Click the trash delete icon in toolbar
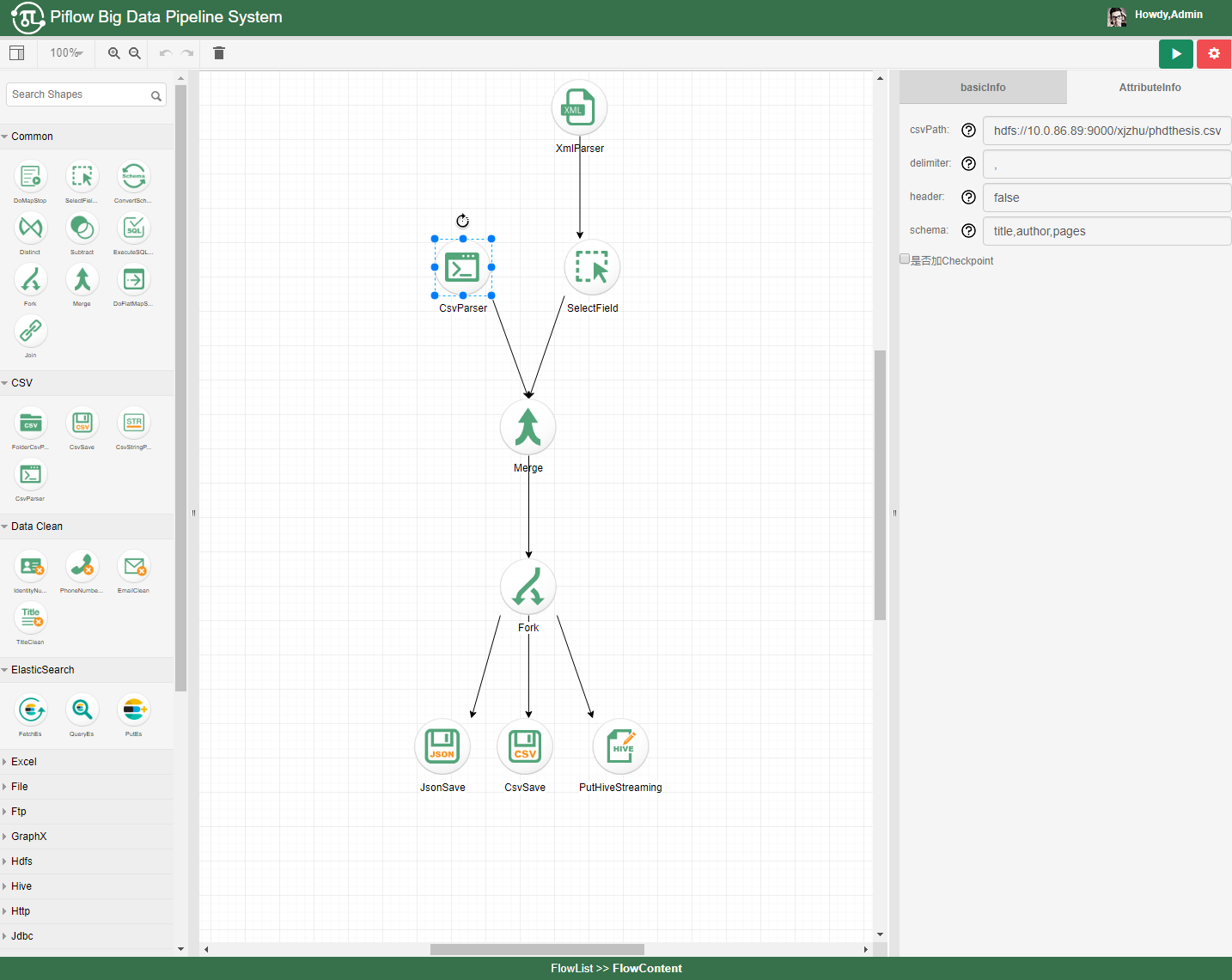The width and height of the screenshot is (1232, 980). (219, 53)
